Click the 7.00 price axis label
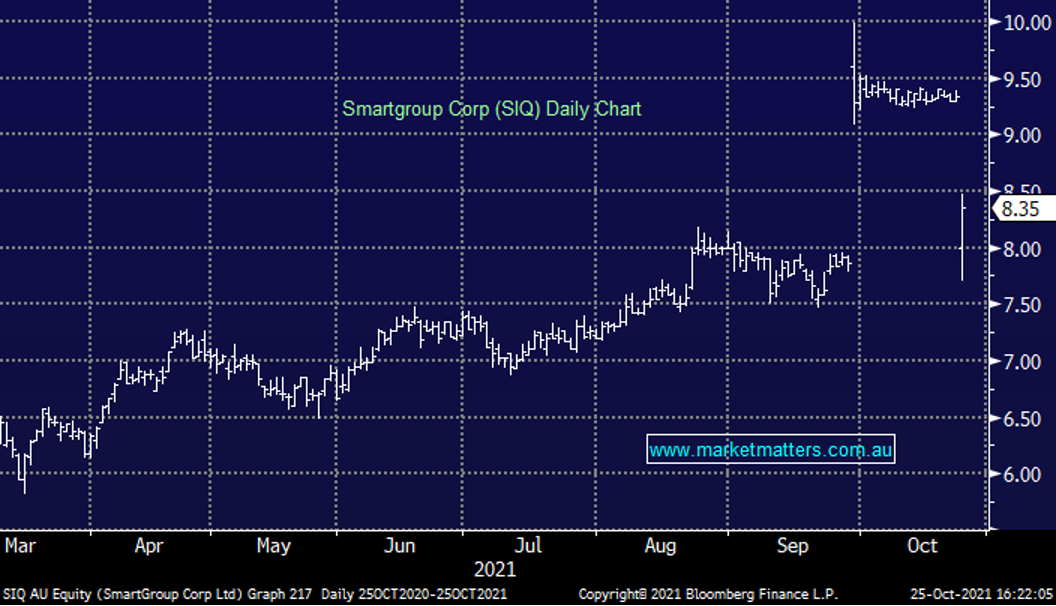The image size is (1056, 606). coord(1024,361)
